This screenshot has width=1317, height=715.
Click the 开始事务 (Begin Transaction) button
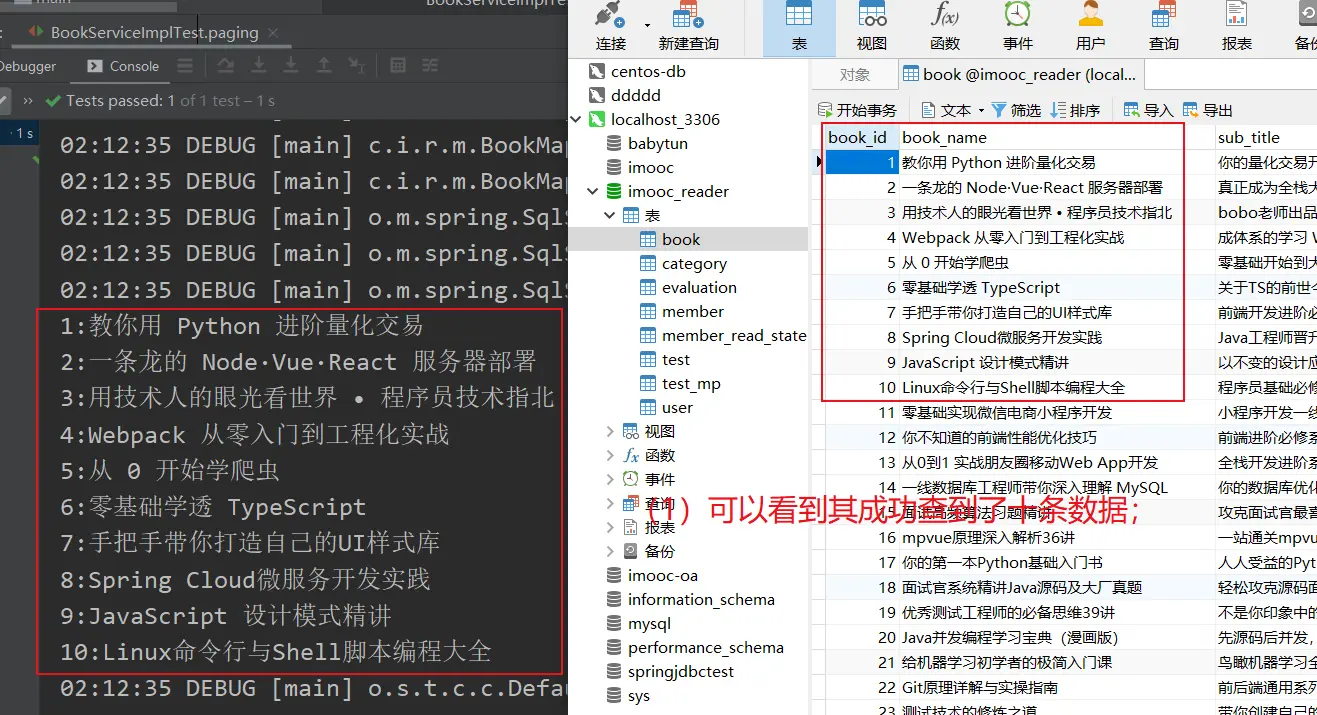pos(857,110)
